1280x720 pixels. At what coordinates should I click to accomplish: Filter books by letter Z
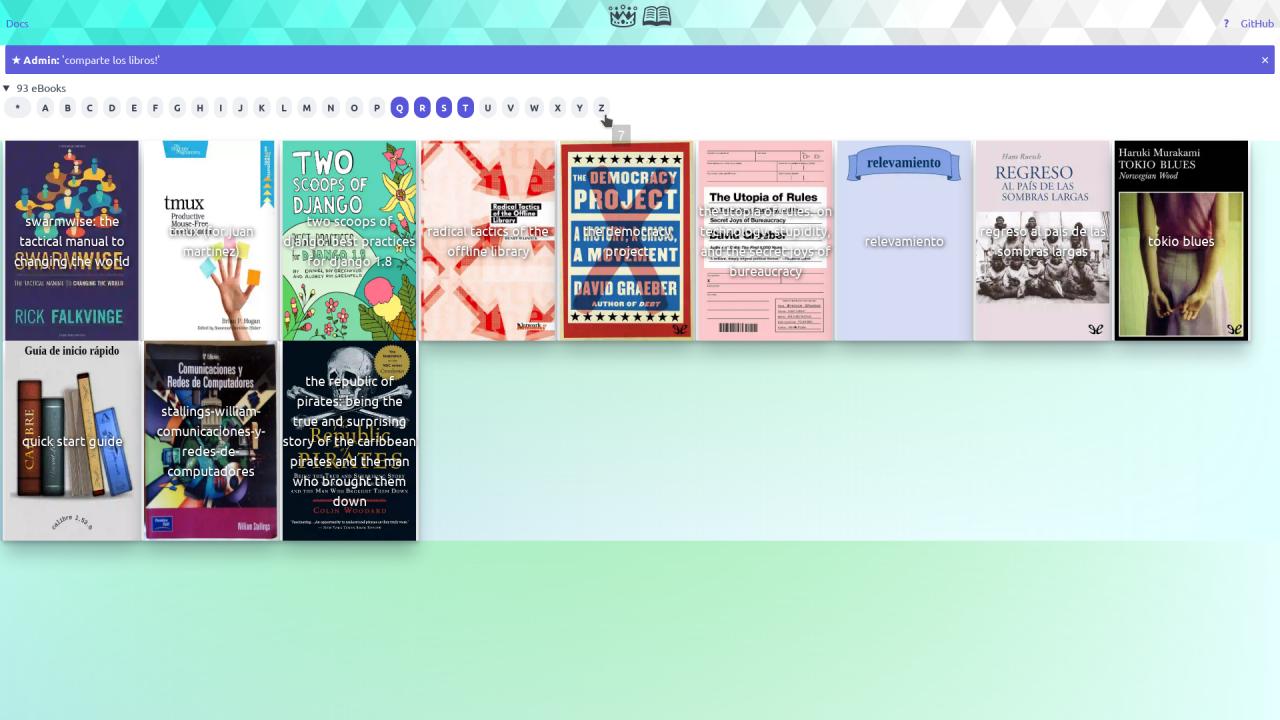click(601, 108)
